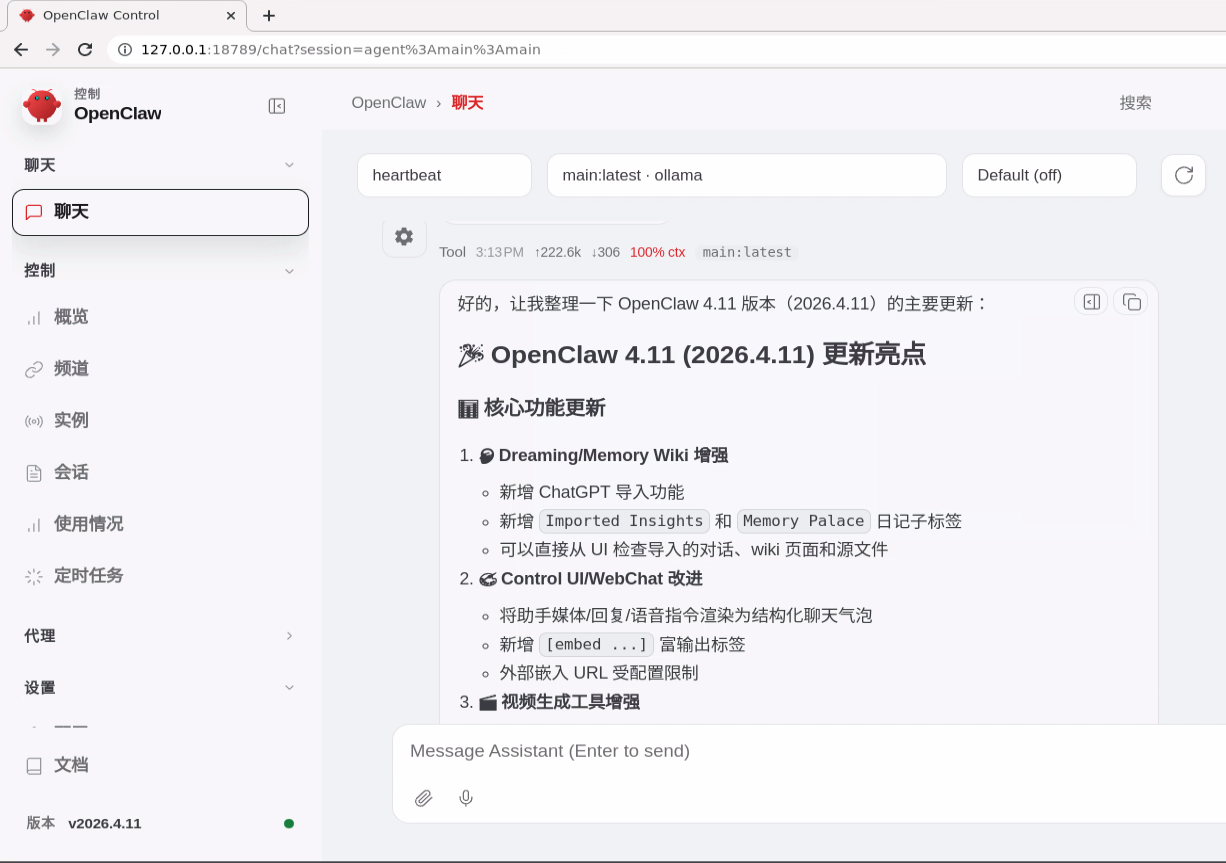Collapse the 控制 sidebar section
The height and width of the screenshot is (863, 1226).
point(289,271)
